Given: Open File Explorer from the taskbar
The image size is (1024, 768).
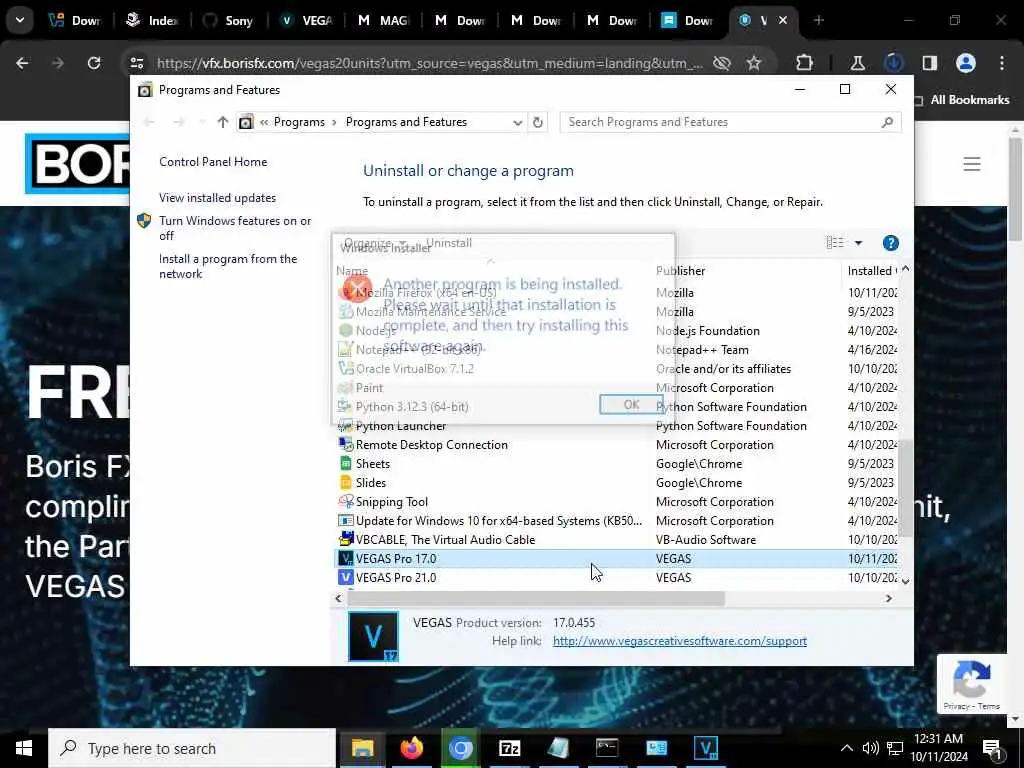Looking at the screenshot, I should 362,748.
